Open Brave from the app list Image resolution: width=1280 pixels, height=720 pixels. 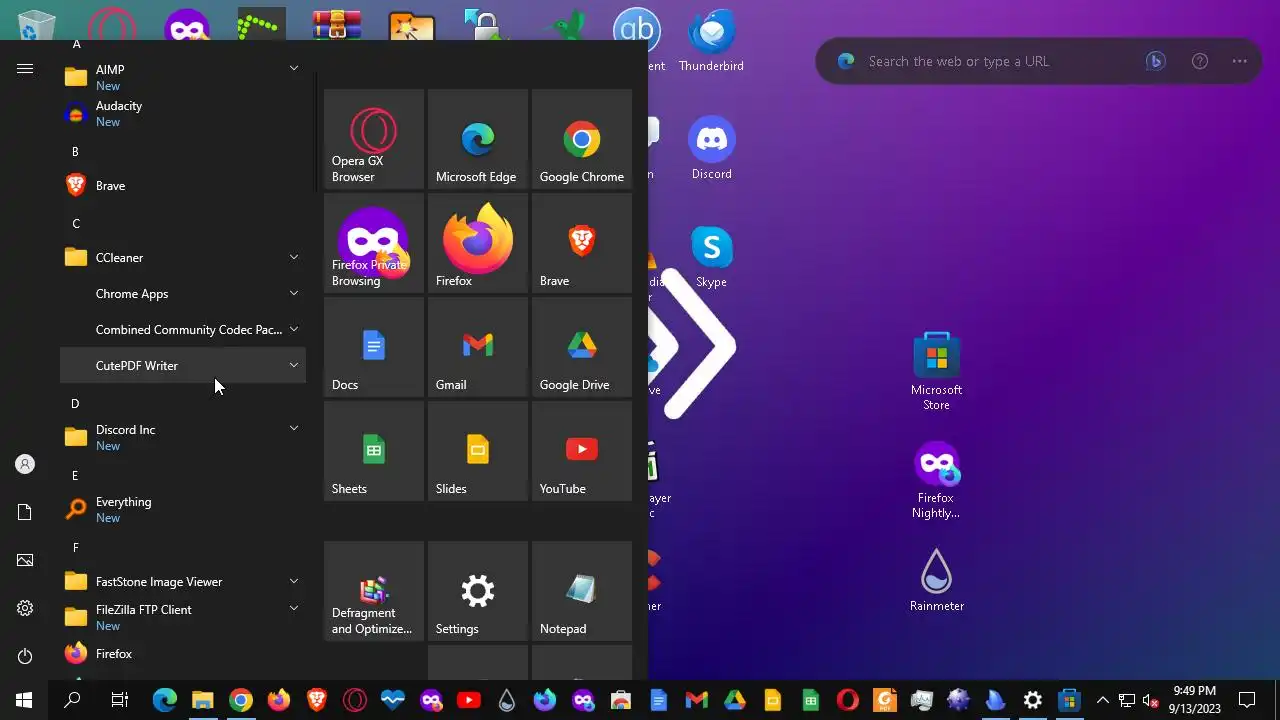click(183, 185)
